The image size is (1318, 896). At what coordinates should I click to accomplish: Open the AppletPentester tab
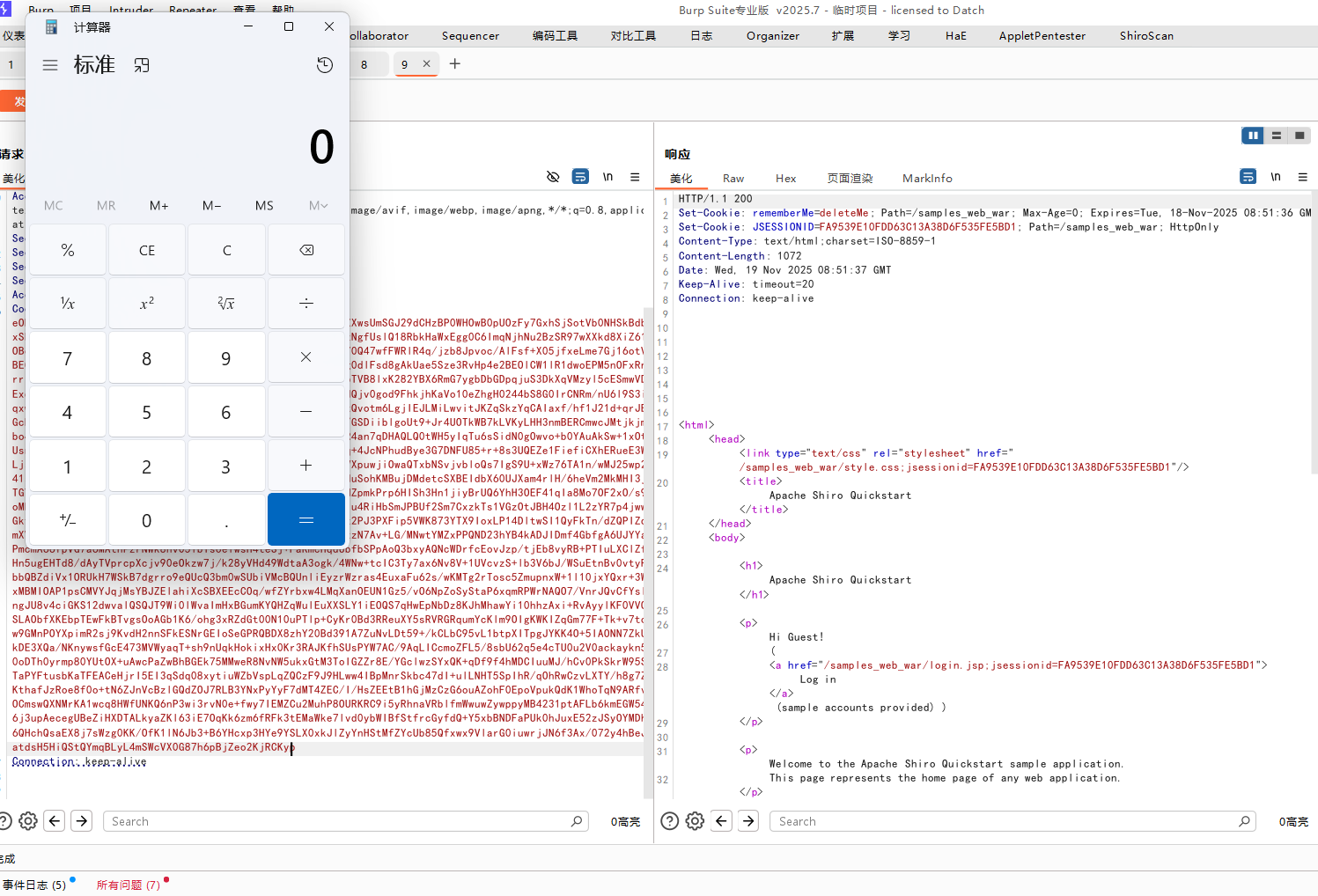pyautogui.click(x=1042, y=36)
